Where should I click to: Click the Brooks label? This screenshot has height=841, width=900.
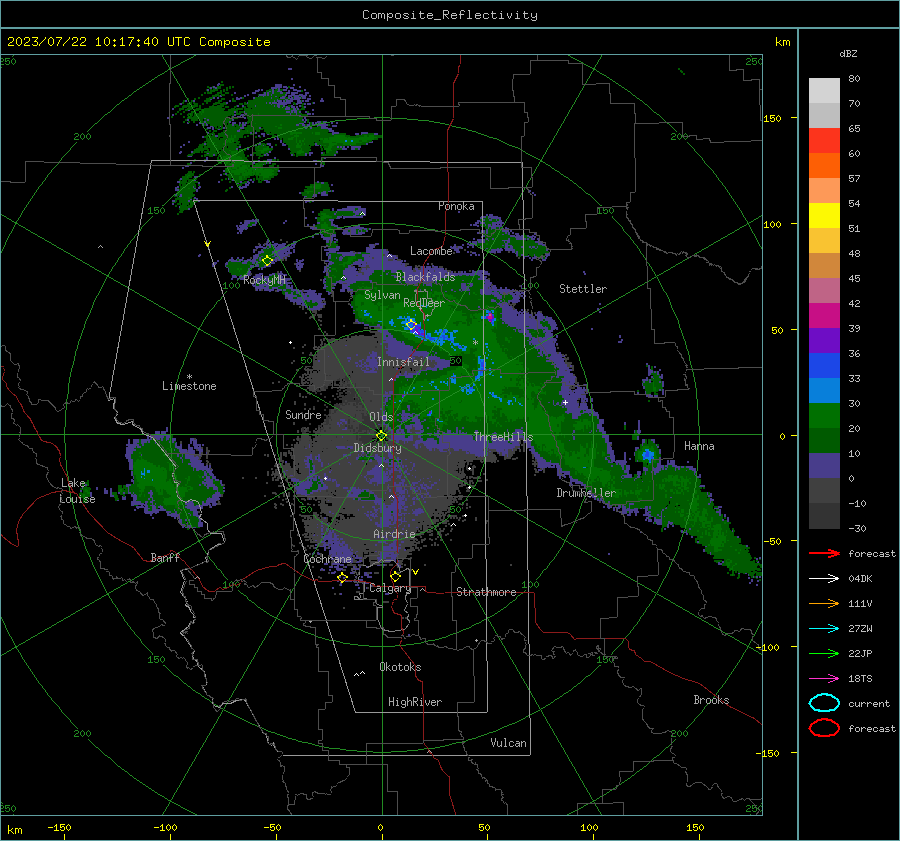[x=711, y=700]
